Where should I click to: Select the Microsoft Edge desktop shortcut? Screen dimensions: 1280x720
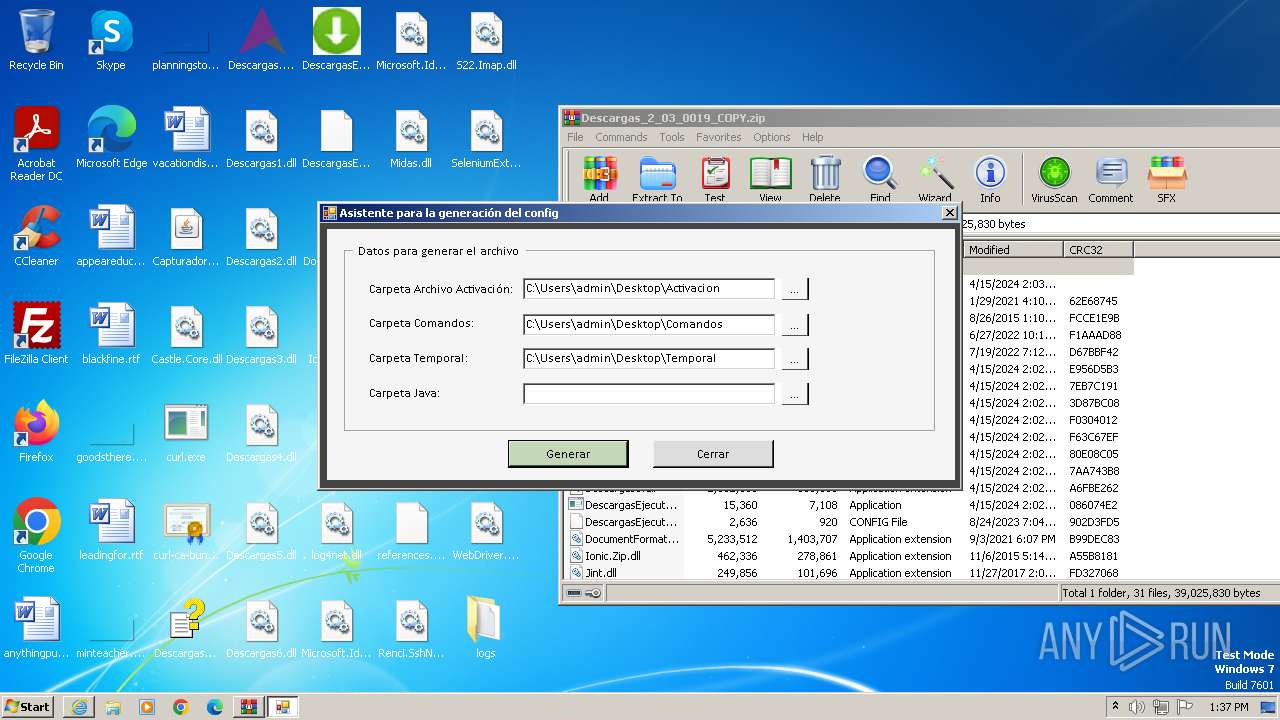point(111,138)
